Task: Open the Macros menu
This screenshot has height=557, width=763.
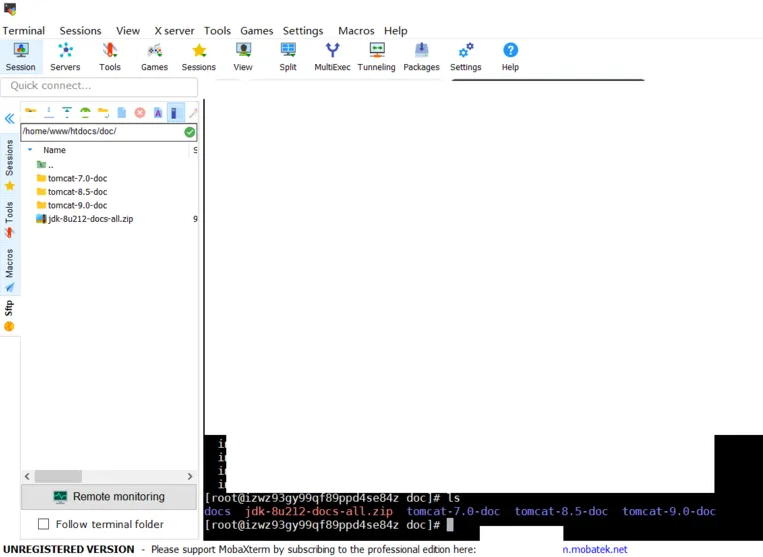Action: click(355, 31)
